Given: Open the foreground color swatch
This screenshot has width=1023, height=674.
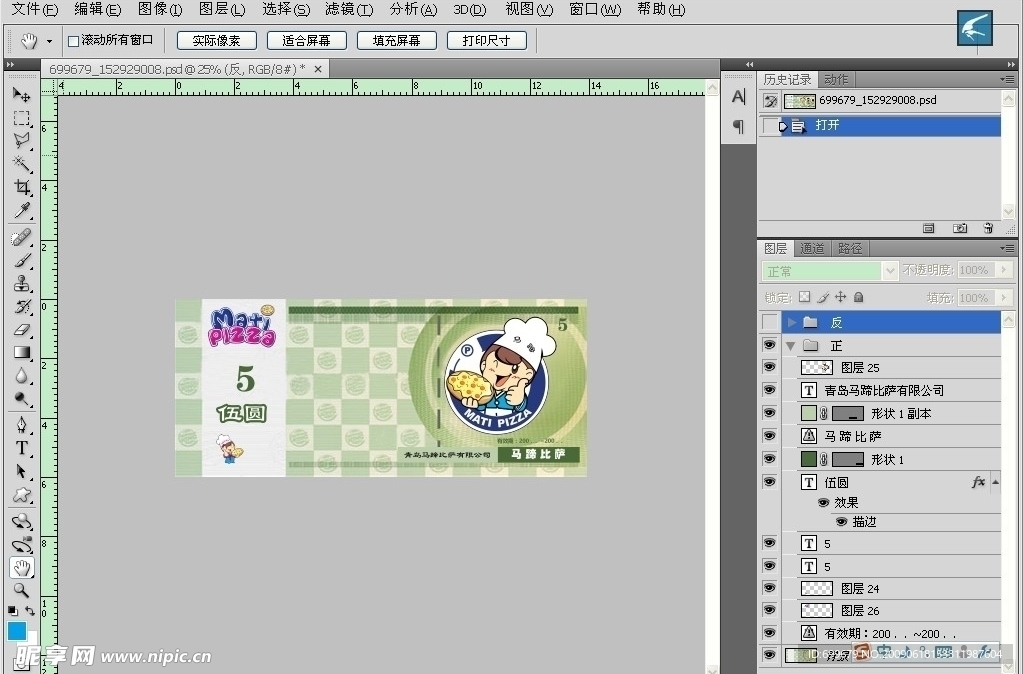Looking at the screenshot, I should coord(16,631).
